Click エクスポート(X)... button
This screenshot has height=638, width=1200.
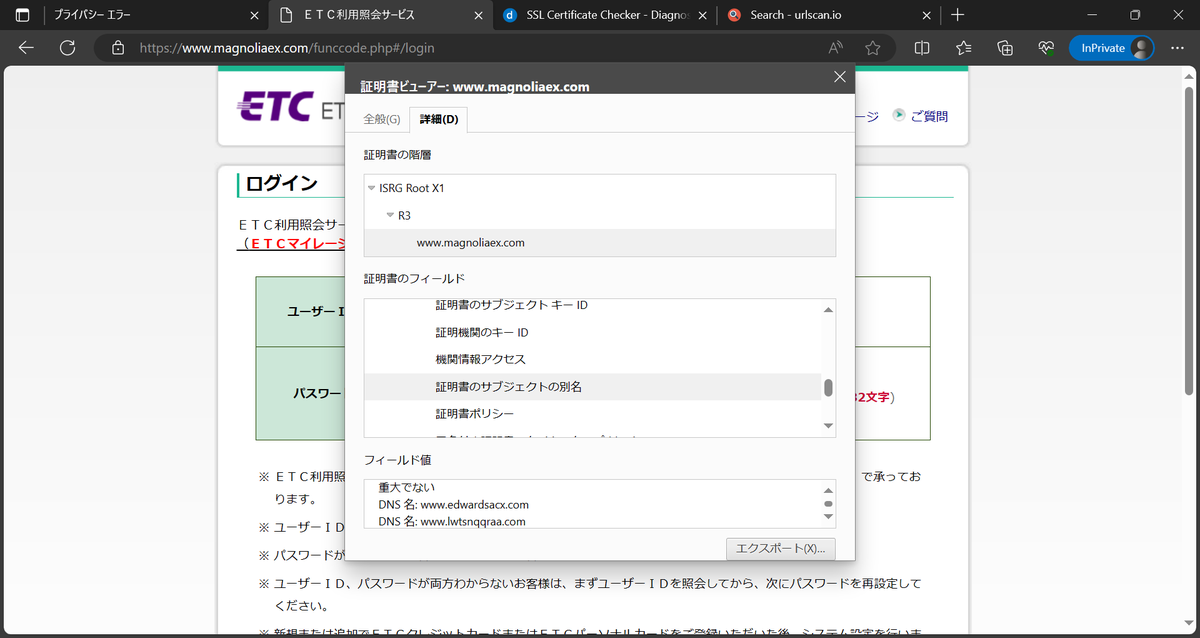click(781, 548)
